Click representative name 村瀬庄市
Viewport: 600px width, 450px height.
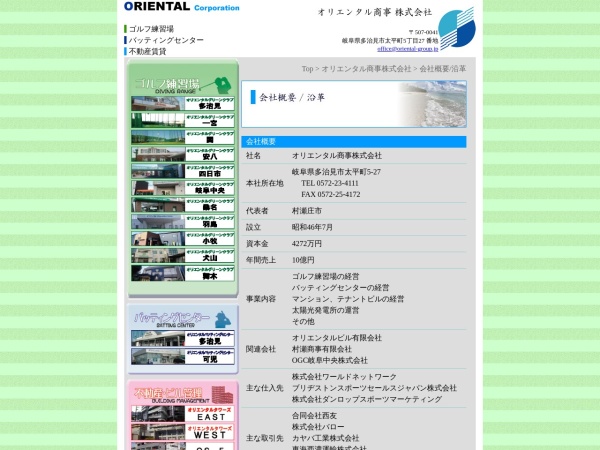[307, 211]
